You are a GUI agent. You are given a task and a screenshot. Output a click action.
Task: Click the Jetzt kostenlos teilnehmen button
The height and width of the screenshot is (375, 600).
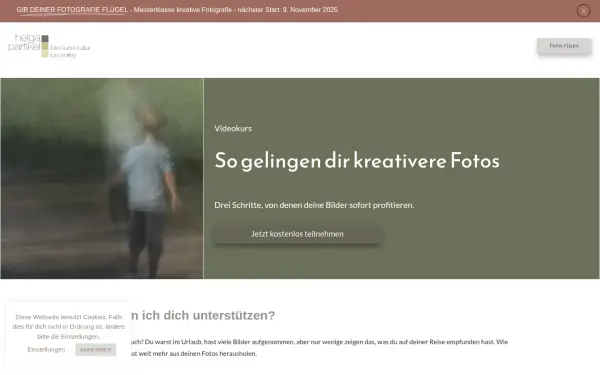[x=297, y=234]
